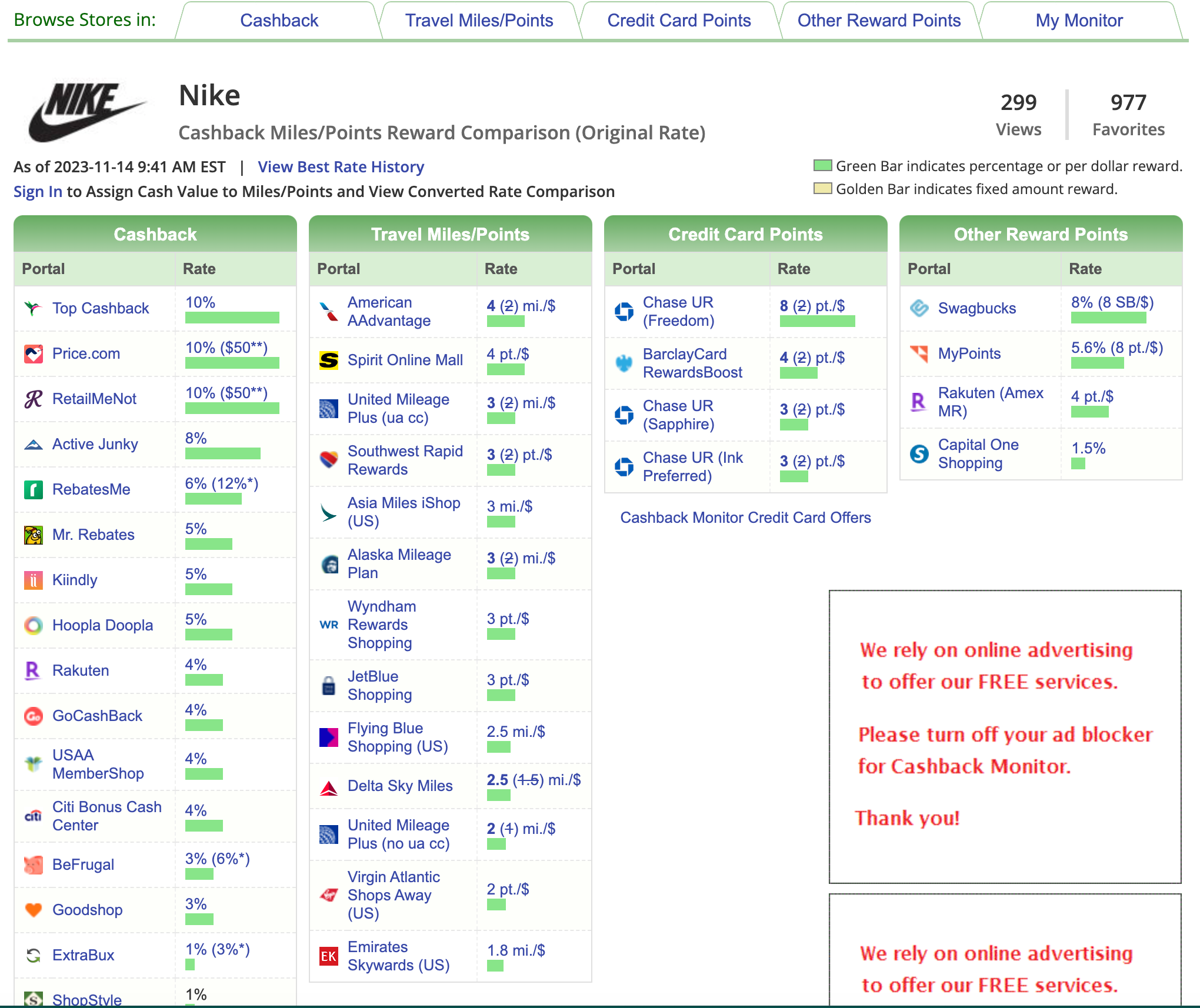Open Rakuten (Amex MR) portal link

click(991, 402)
